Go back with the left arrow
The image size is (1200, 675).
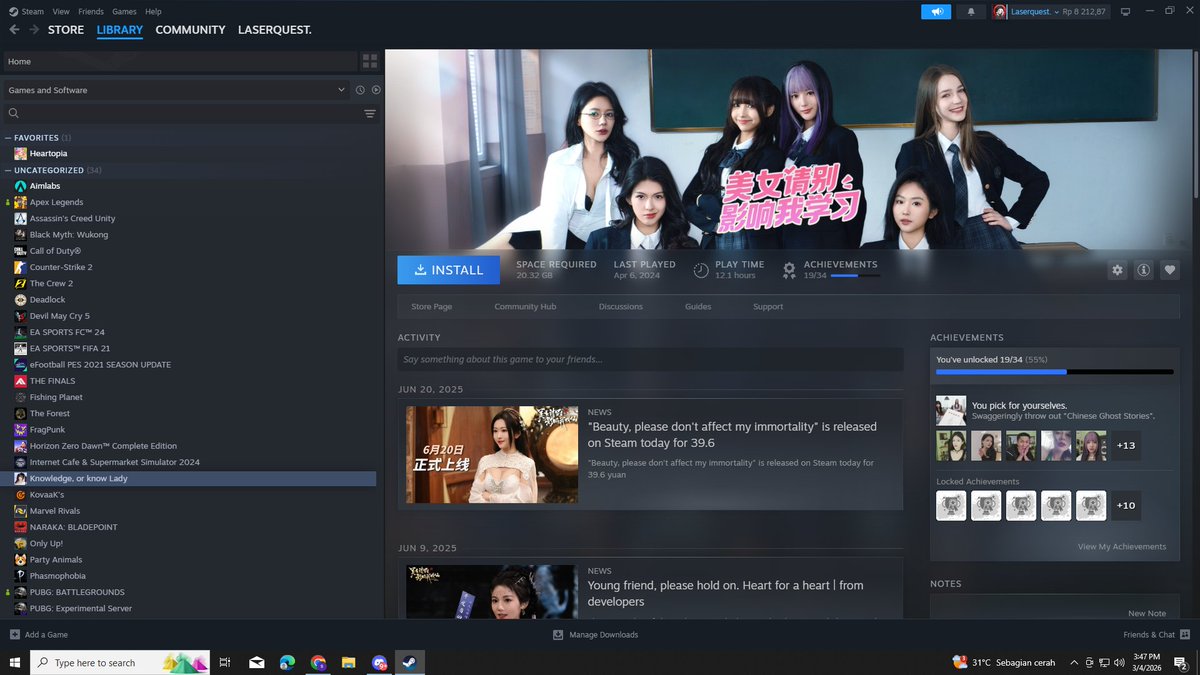pyautogui.click(x=14, y=30)
